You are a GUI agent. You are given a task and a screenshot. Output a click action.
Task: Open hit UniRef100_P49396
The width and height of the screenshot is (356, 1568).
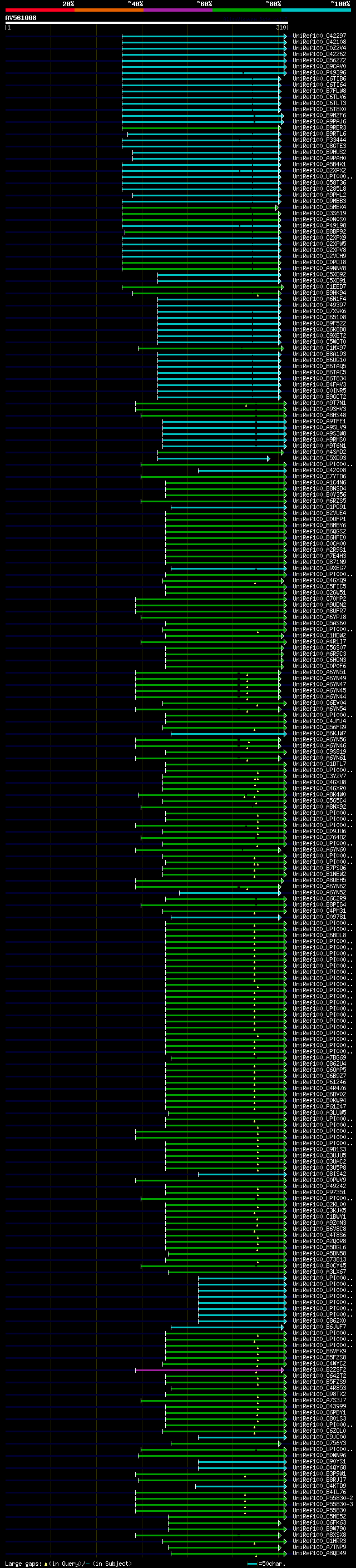point(319,72)
